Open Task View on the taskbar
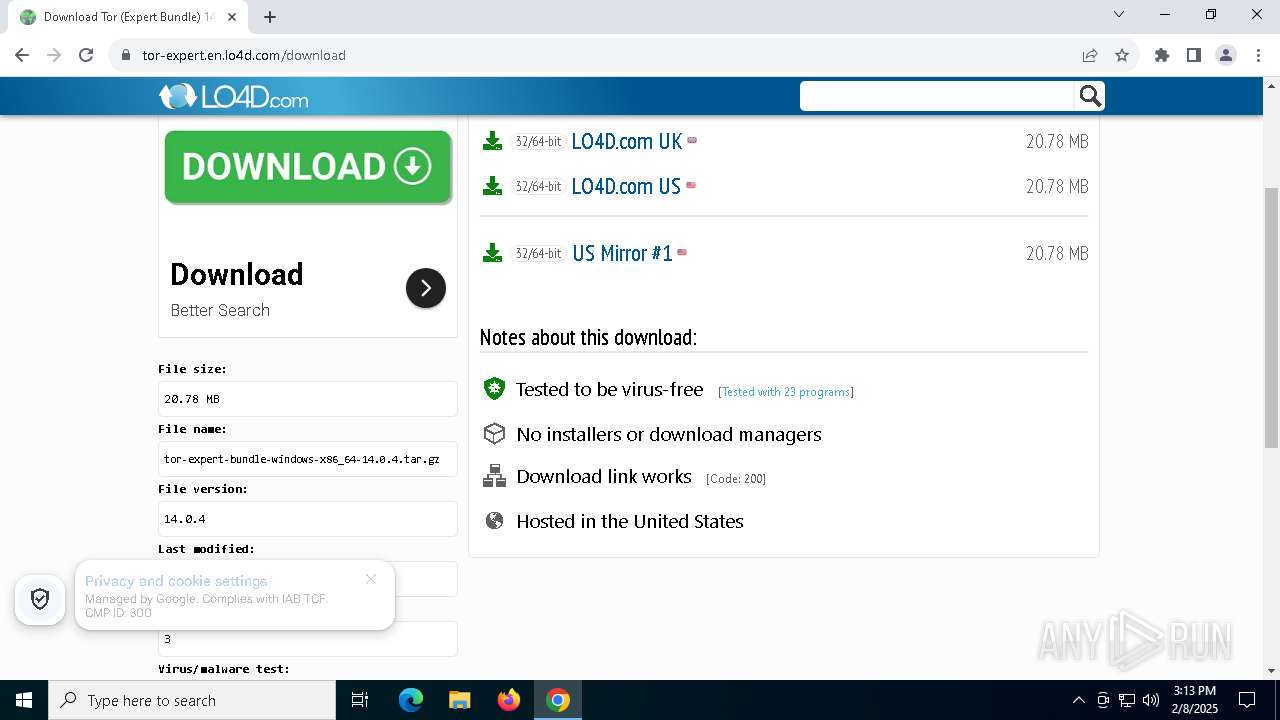Viewport: 1280px width, 720px height. pos(360,700)
